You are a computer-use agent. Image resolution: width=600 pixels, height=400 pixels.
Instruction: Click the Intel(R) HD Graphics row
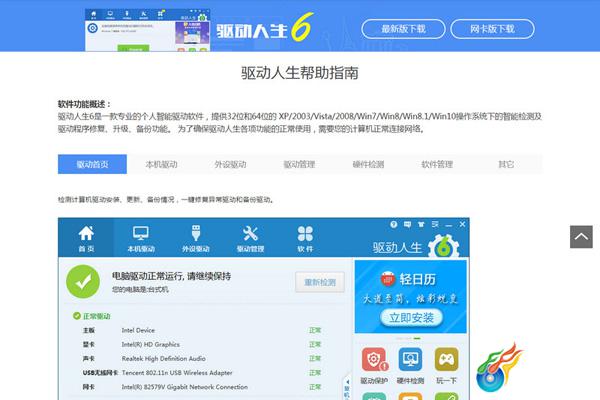[203, 344]
